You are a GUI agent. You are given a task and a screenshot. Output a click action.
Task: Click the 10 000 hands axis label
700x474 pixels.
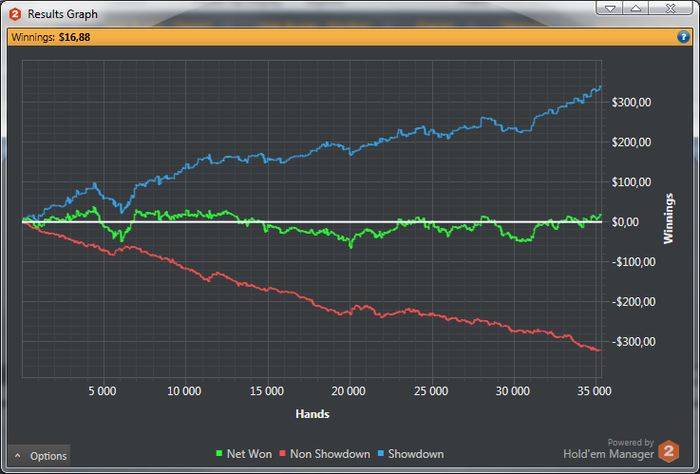[184, 391]
